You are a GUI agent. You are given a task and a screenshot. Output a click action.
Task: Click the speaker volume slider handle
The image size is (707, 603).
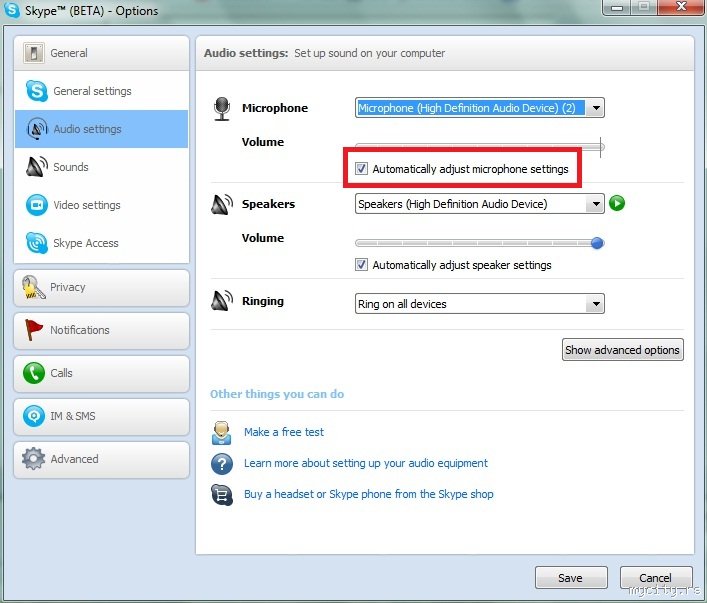[597, 243]
